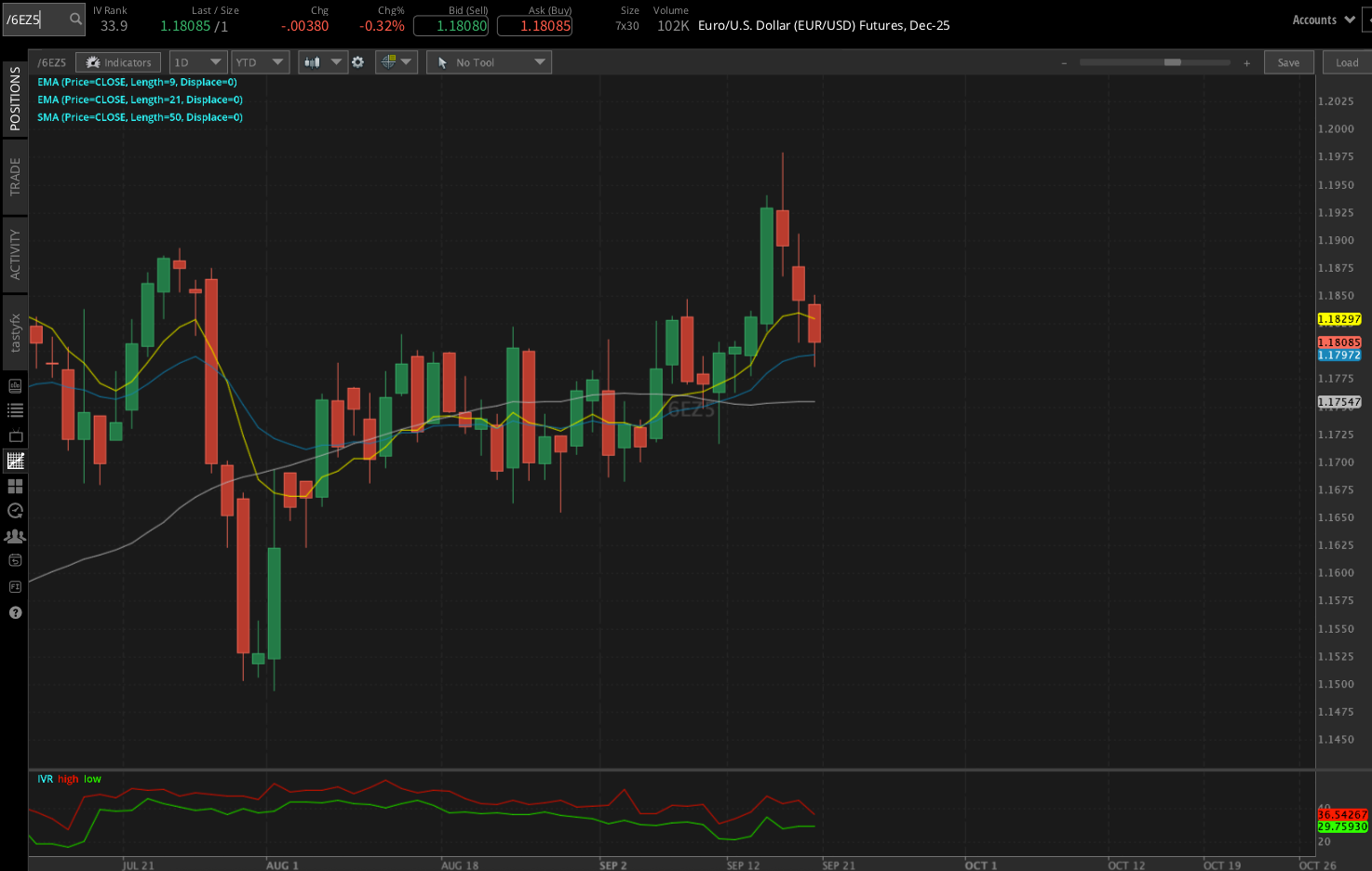Screen dimensions: 1372x871
Task: Expand the Accounts dropdown
Action: 1324,20
